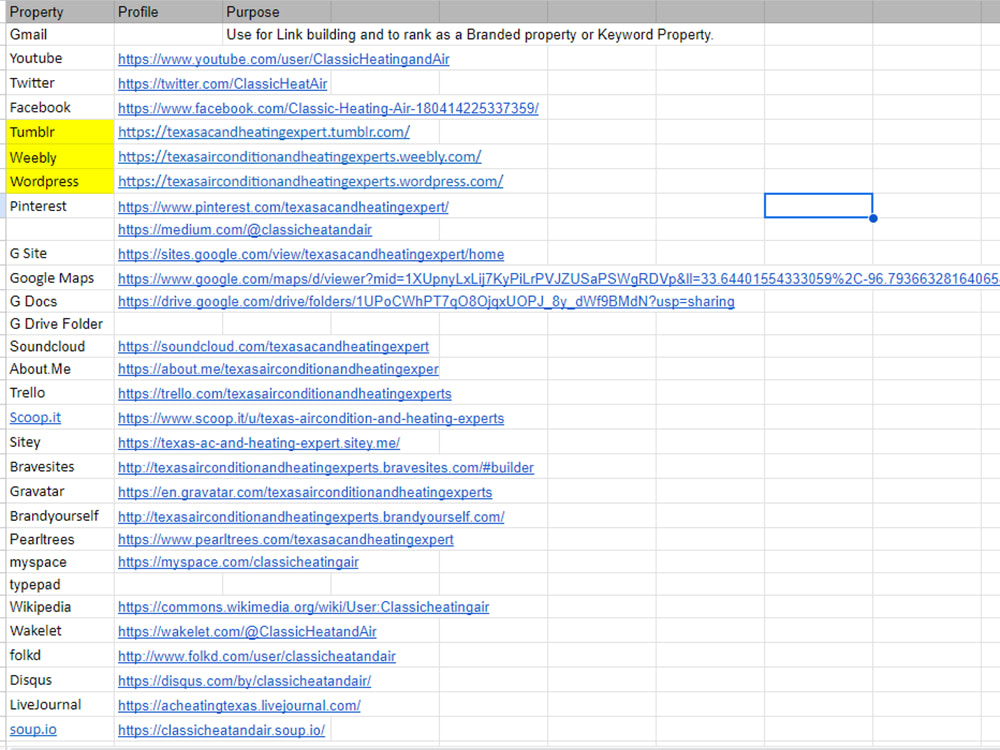Screen dimensions: 1000x750
Task: Open the Brandyourself profile link
Action: [311, 517]
